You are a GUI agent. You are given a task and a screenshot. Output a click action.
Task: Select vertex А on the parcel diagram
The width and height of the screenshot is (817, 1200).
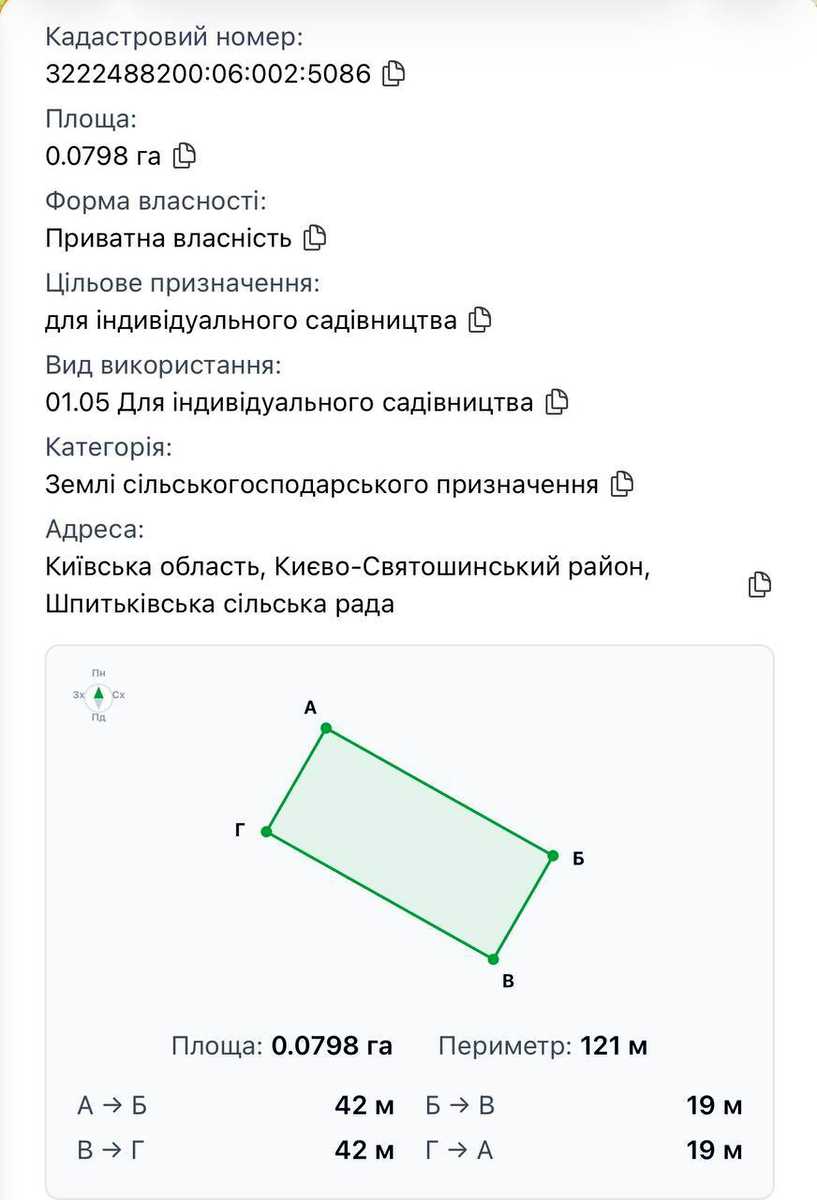326,728
